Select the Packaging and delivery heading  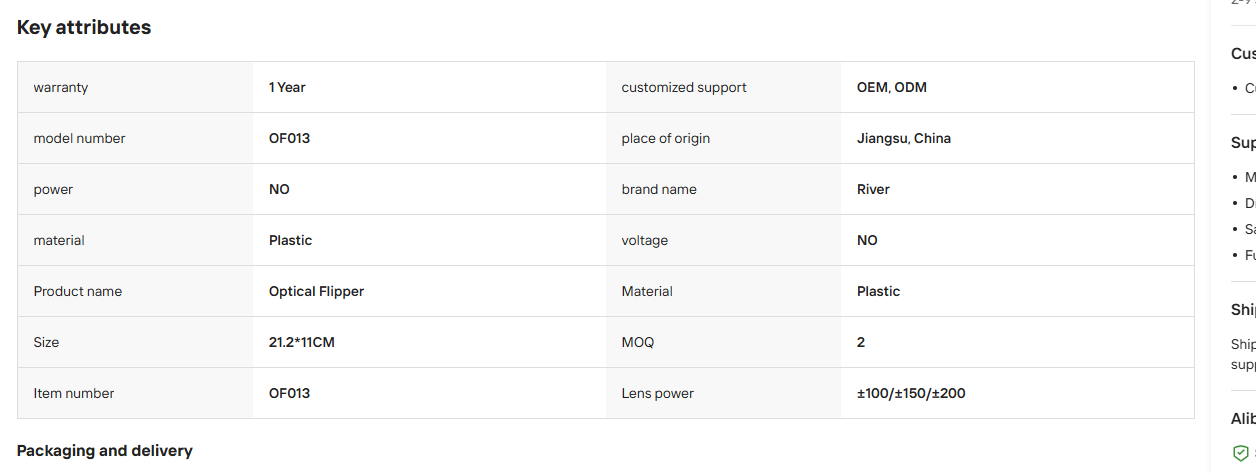(x=105, y=451)
